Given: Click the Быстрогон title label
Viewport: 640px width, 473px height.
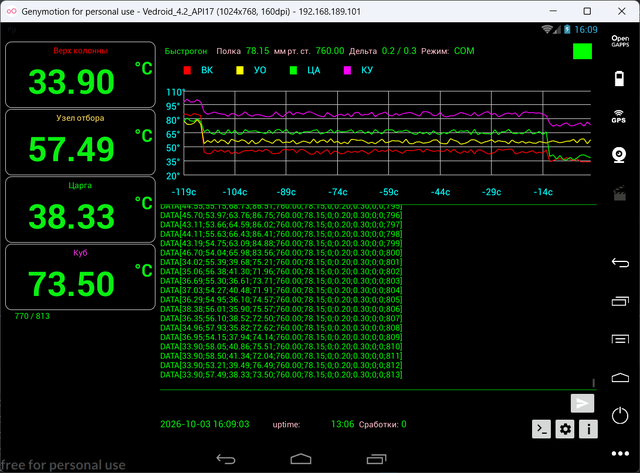Looking at the screenshot, I should pos(186,51).
